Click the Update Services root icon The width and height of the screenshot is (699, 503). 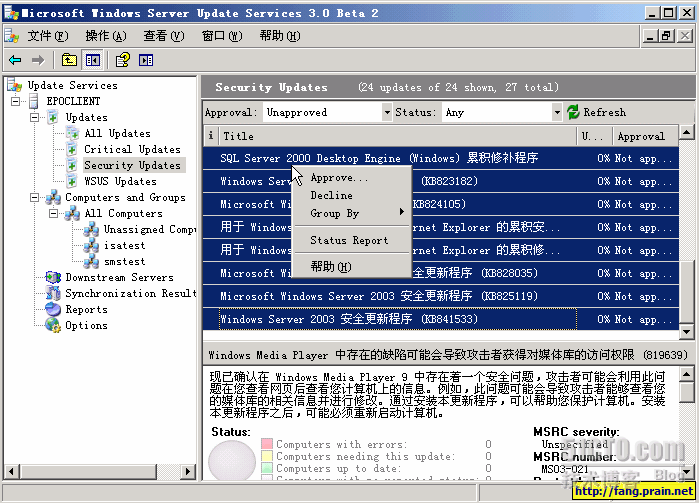pos(14,85)
